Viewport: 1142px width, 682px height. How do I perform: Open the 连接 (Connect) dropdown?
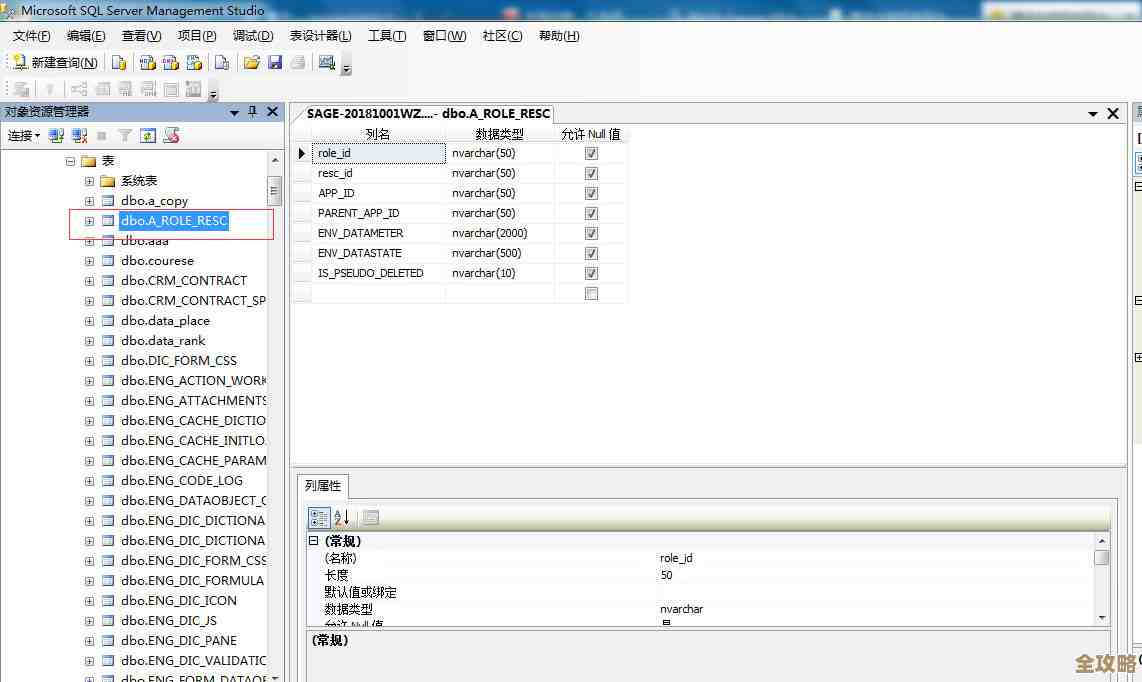(x=24, y=135)
